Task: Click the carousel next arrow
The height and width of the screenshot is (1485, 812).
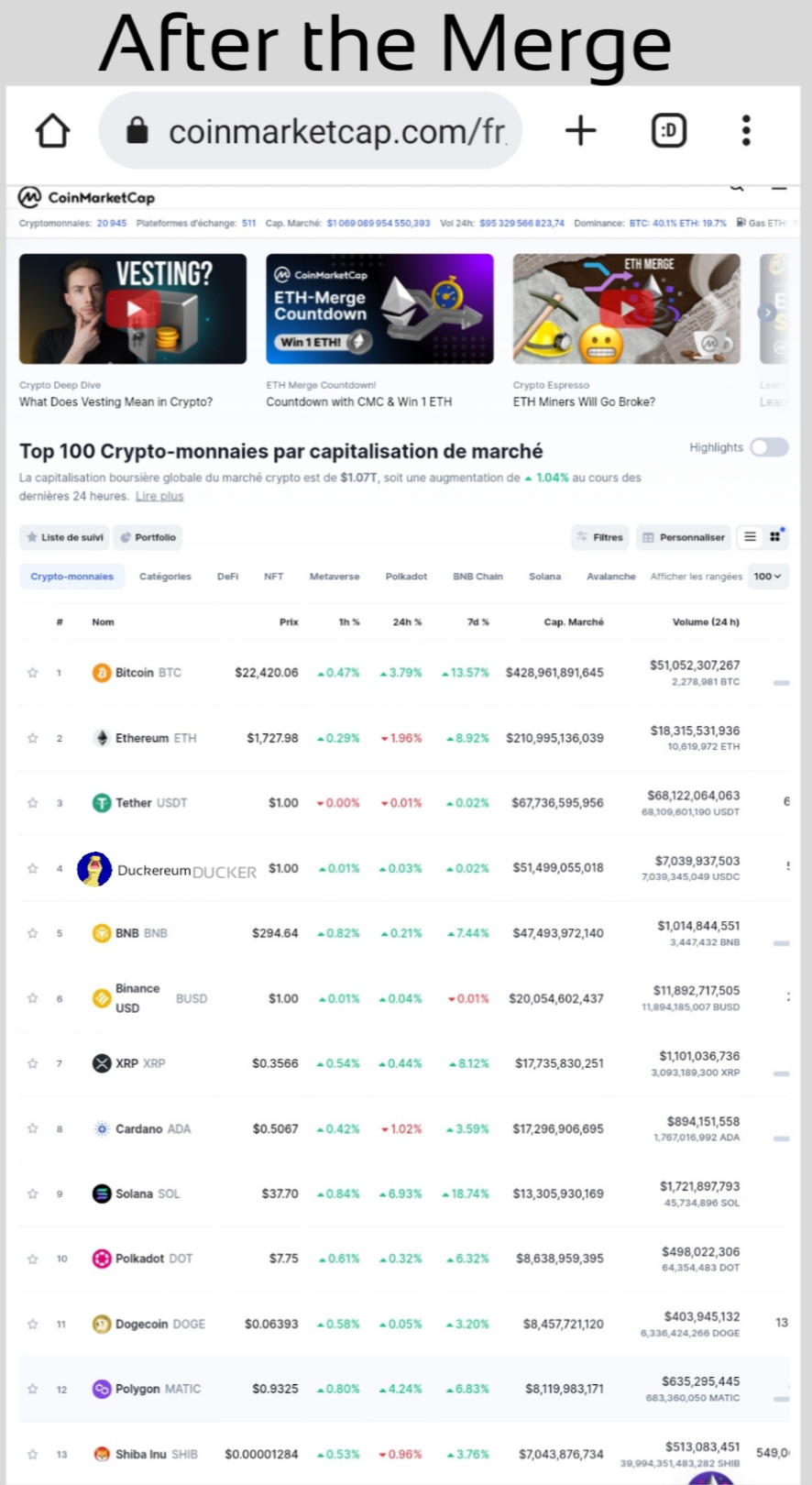Action: (767, 313)
